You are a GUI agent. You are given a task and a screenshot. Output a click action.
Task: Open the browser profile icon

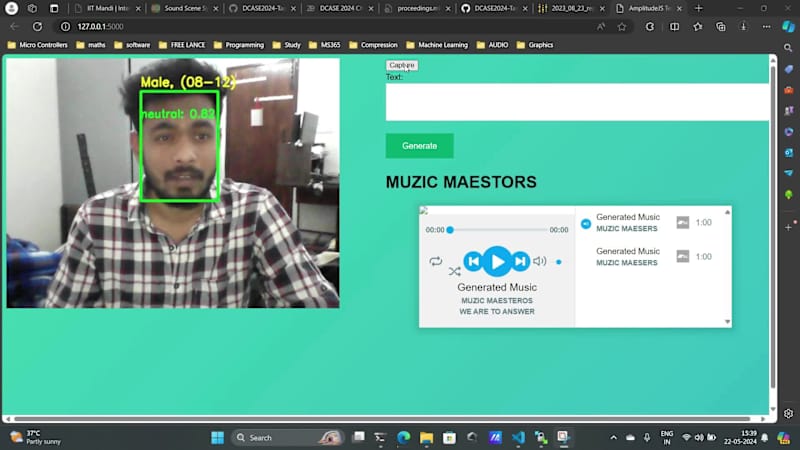click(x=11, y=8)
